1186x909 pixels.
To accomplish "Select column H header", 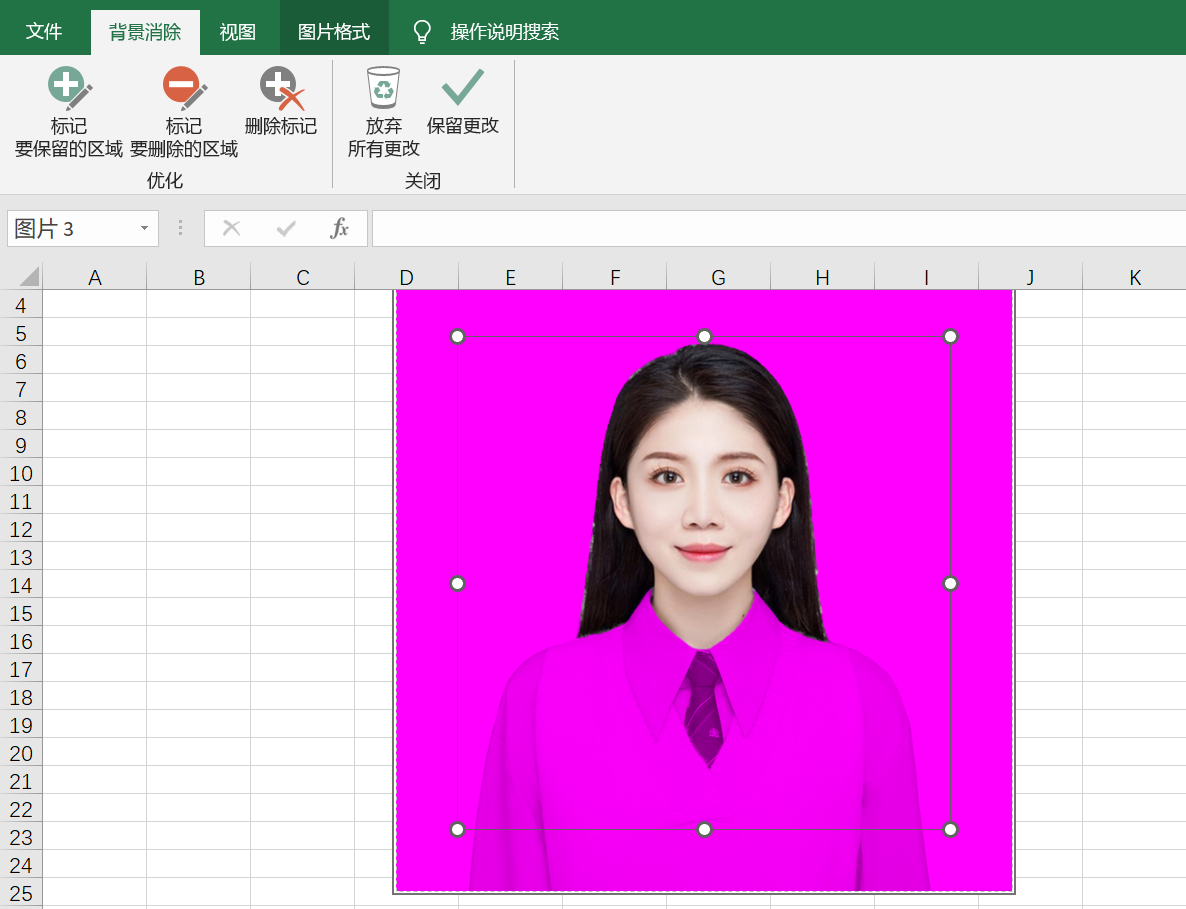I will (822, 277).
